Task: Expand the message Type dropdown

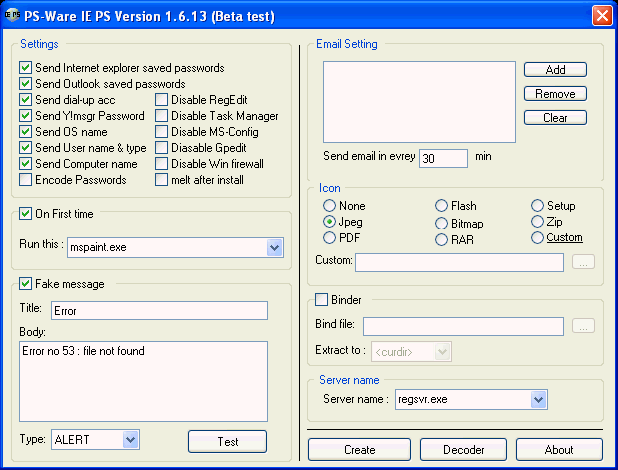Action: click(x=129, y=439)
